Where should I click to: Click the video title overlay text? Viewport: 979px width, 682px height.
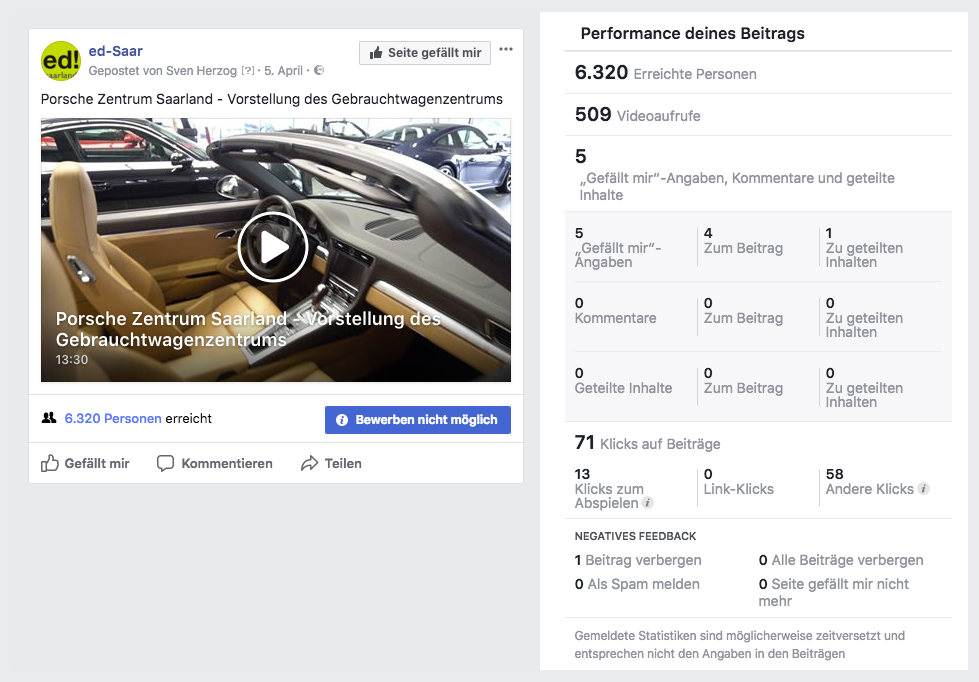click(248, 329)
